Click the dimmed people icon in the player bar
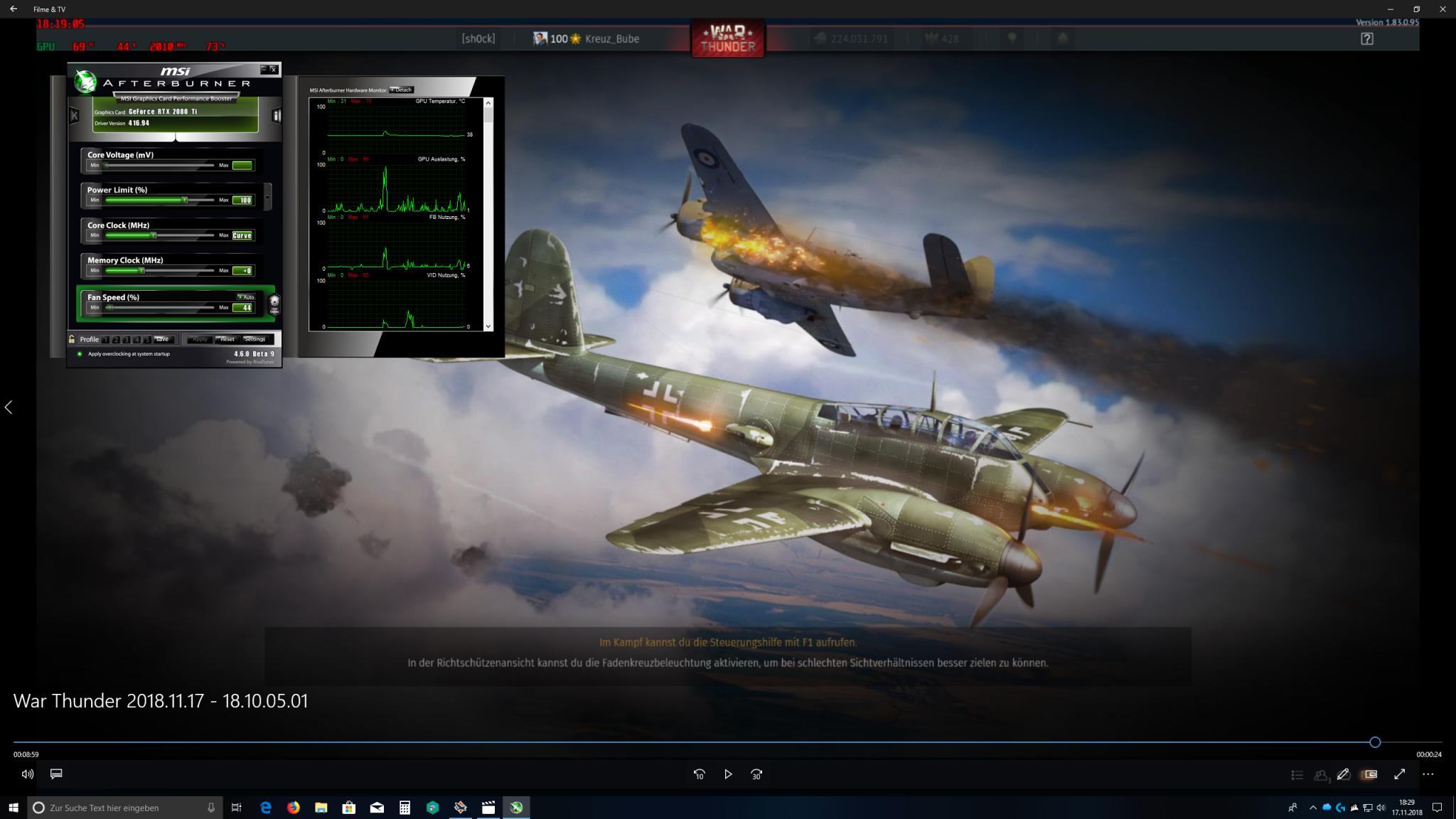Screen dimensions: 1456x819 tap(1322, 775)
